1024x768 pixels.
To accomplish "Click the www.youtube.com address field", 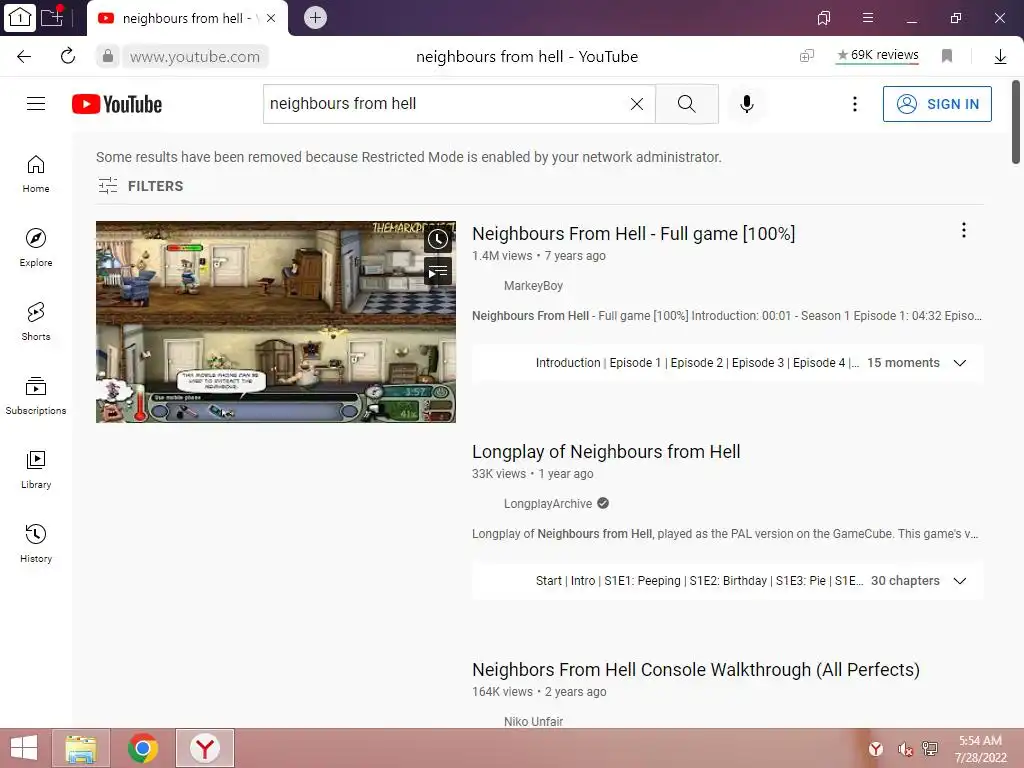I will (x=195, y=57).
